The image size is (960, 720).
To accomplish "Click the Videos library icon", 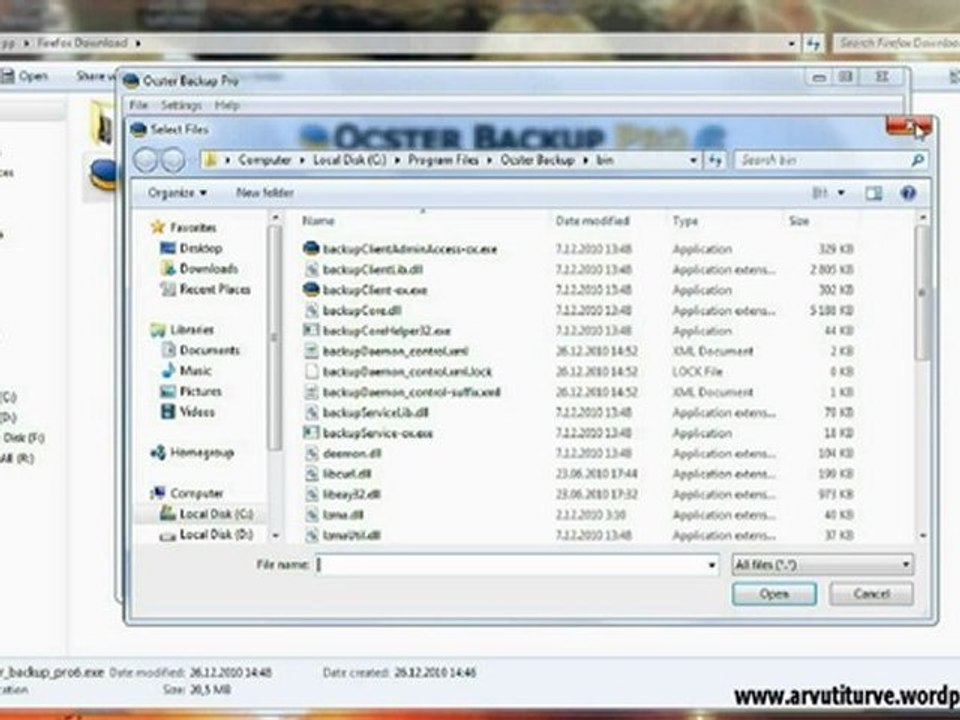I will pyautogui.click(x=168, y=411).
